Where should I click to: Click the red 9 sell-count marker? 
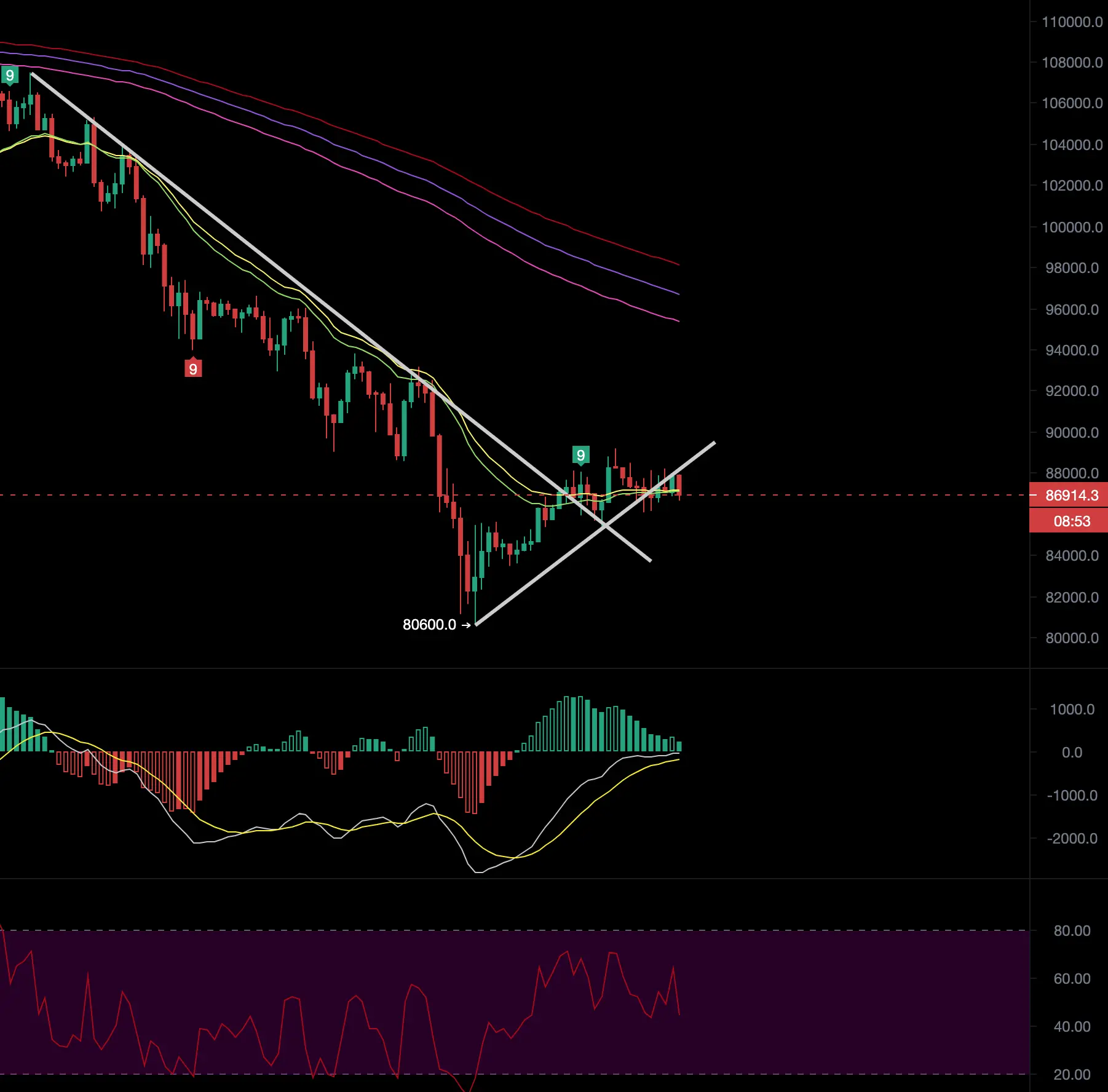(193, 368)
